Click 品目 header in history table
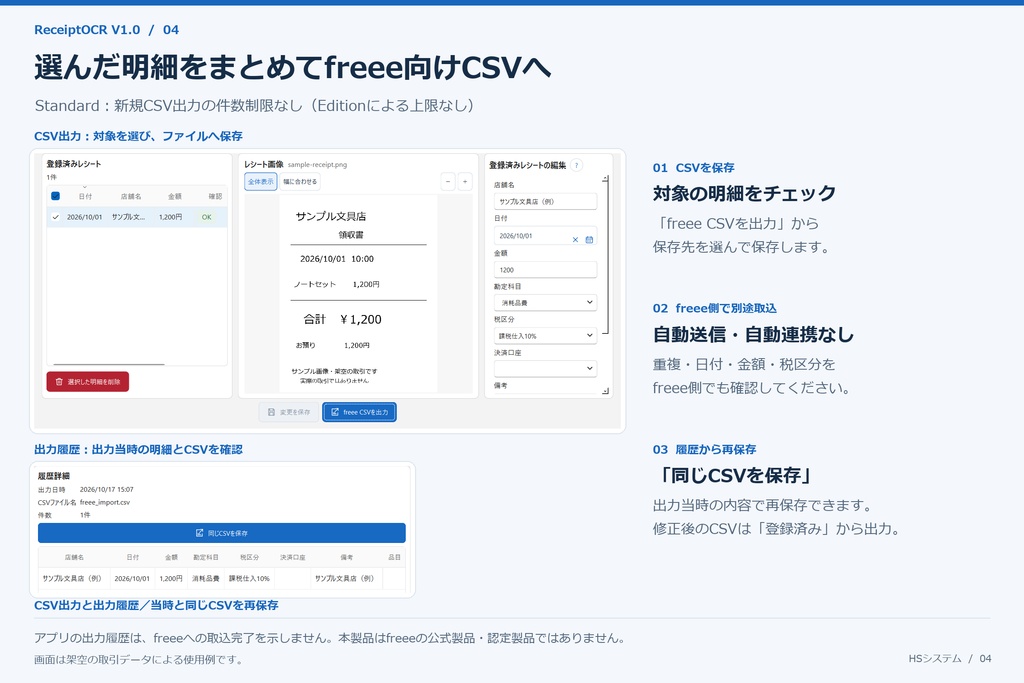The height and width of the screenshot is (683, 1024). (x=394, y=557)
